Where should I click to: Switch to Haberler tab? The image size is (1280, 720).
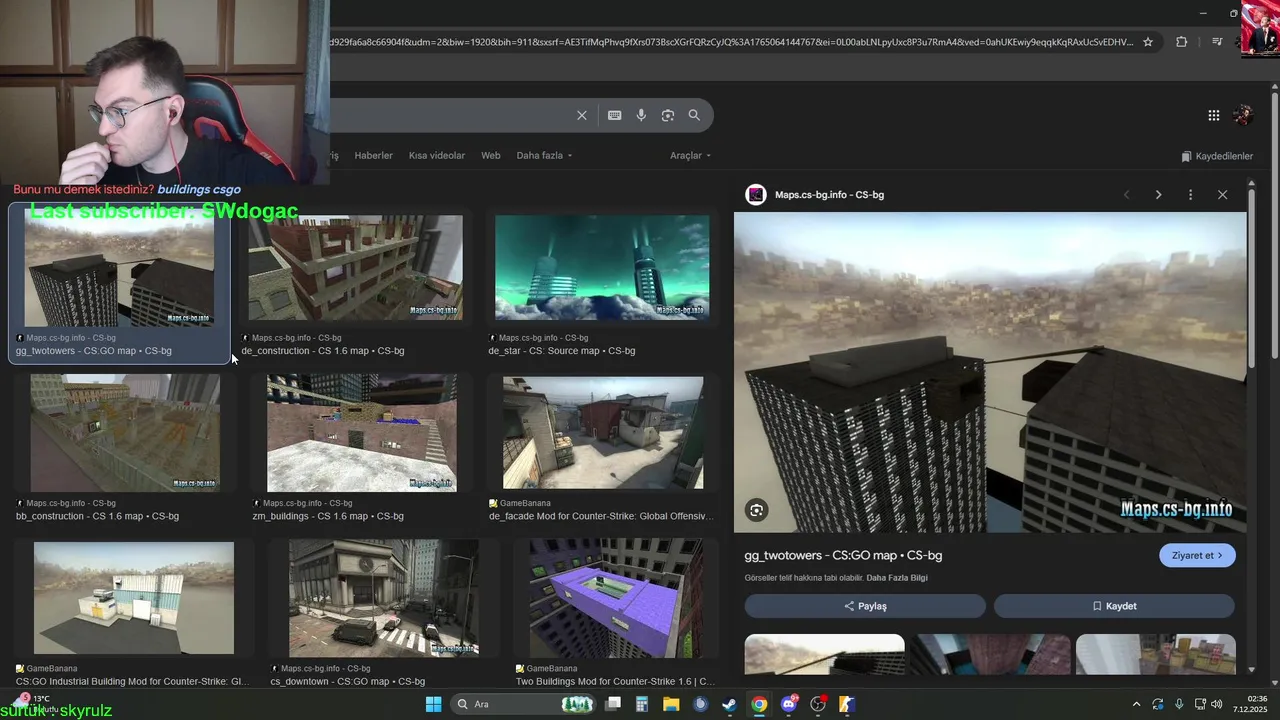tap(373, 156)
